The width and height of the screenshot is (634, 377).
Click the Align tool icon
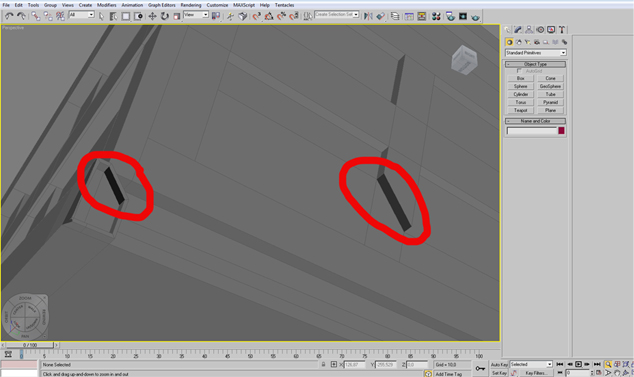(x=380, y=16)
